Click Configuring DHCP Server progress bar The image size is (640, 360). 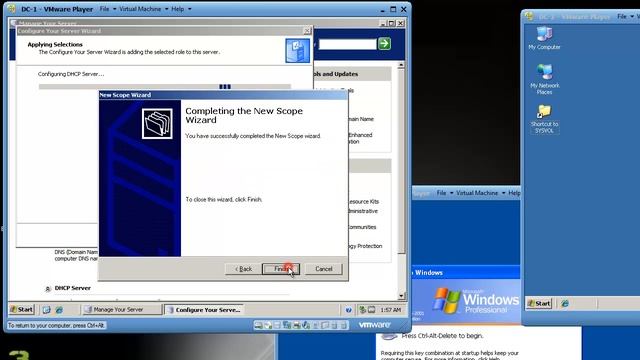pos(165,87)
